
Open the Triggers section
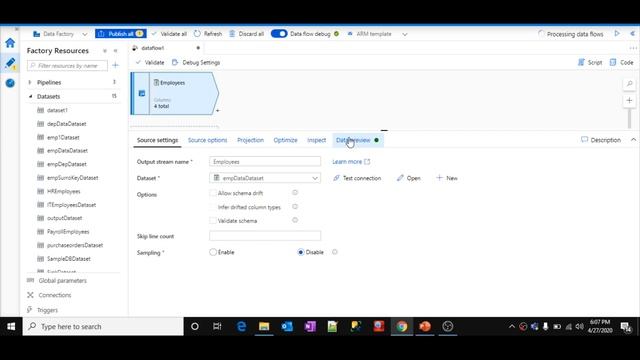coord(47,310)
